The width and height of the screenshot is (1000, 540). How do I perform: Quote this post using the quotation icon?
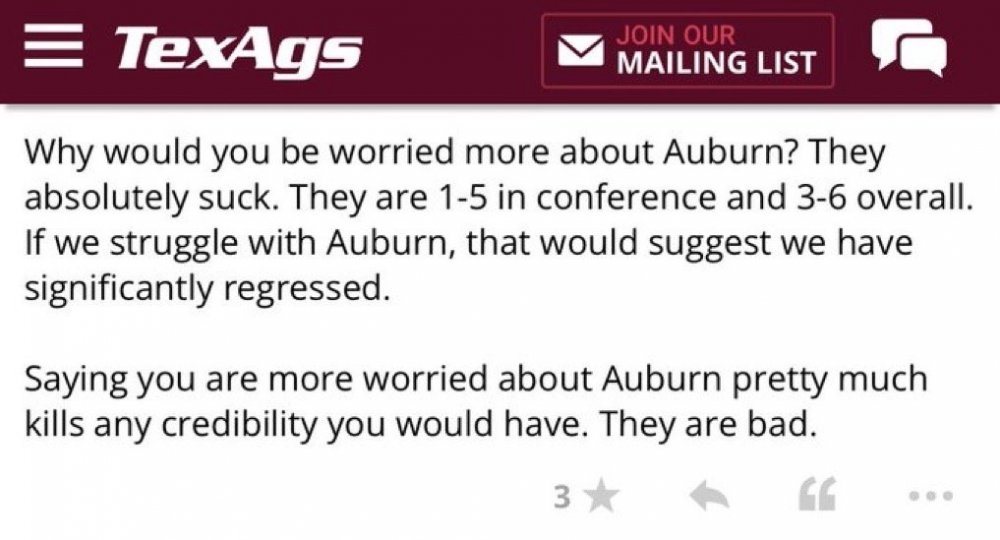coord(814,497)
